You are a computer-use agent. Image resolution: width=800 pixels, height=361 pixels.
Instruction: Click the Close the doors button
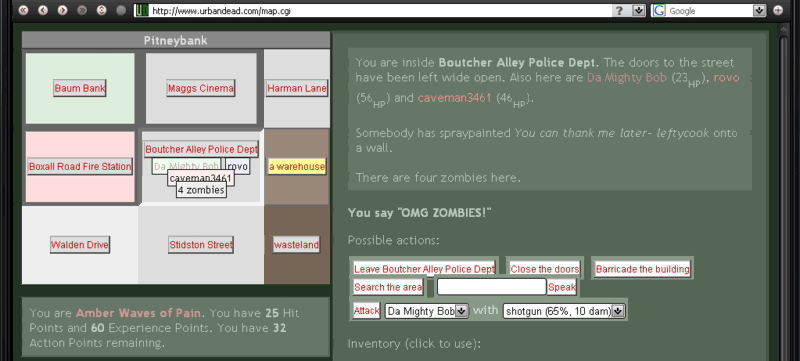544,269
